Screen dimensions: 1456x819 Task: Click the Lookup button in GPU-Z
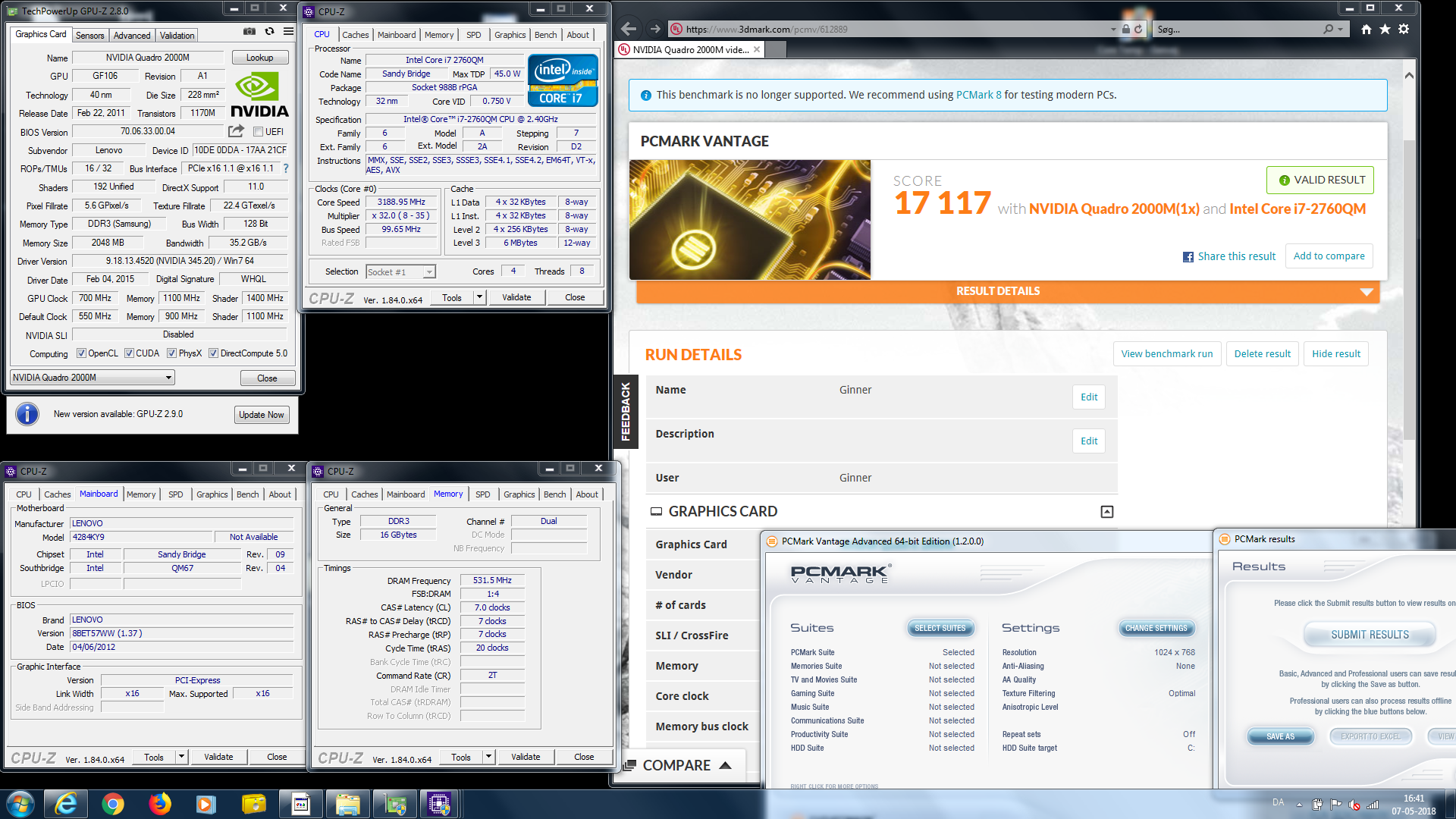[x=259, y=58]
